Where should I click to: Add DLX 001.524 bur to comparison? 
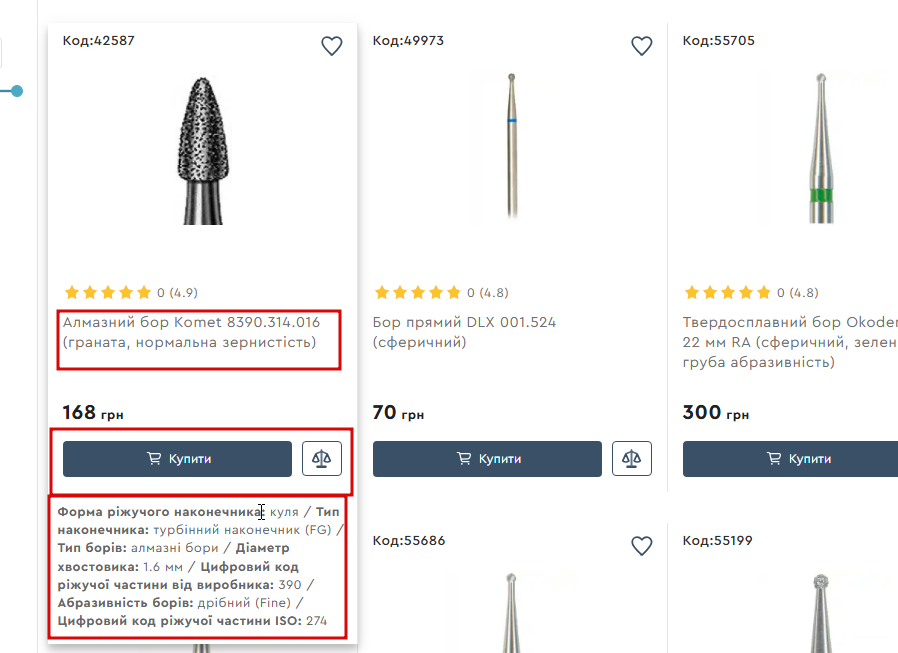632,459
